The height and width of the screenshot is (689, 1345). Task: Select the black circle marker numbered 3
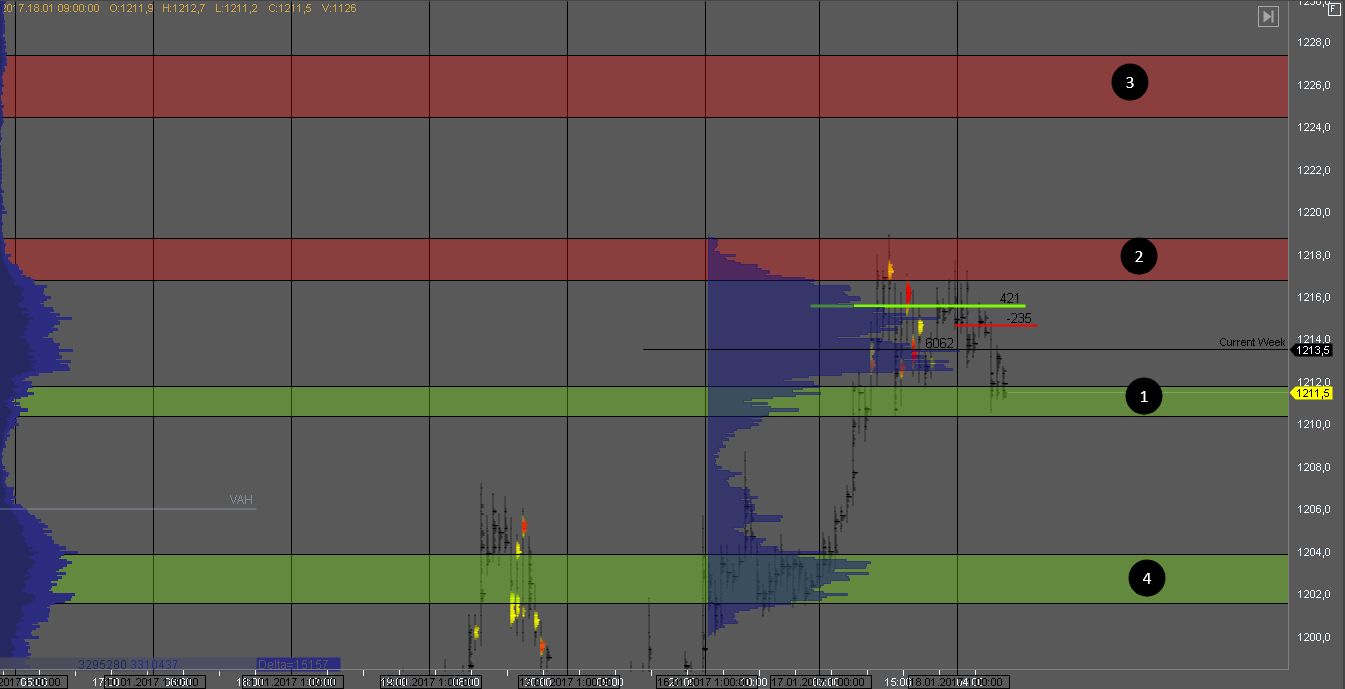click(x=1130, y=83)
